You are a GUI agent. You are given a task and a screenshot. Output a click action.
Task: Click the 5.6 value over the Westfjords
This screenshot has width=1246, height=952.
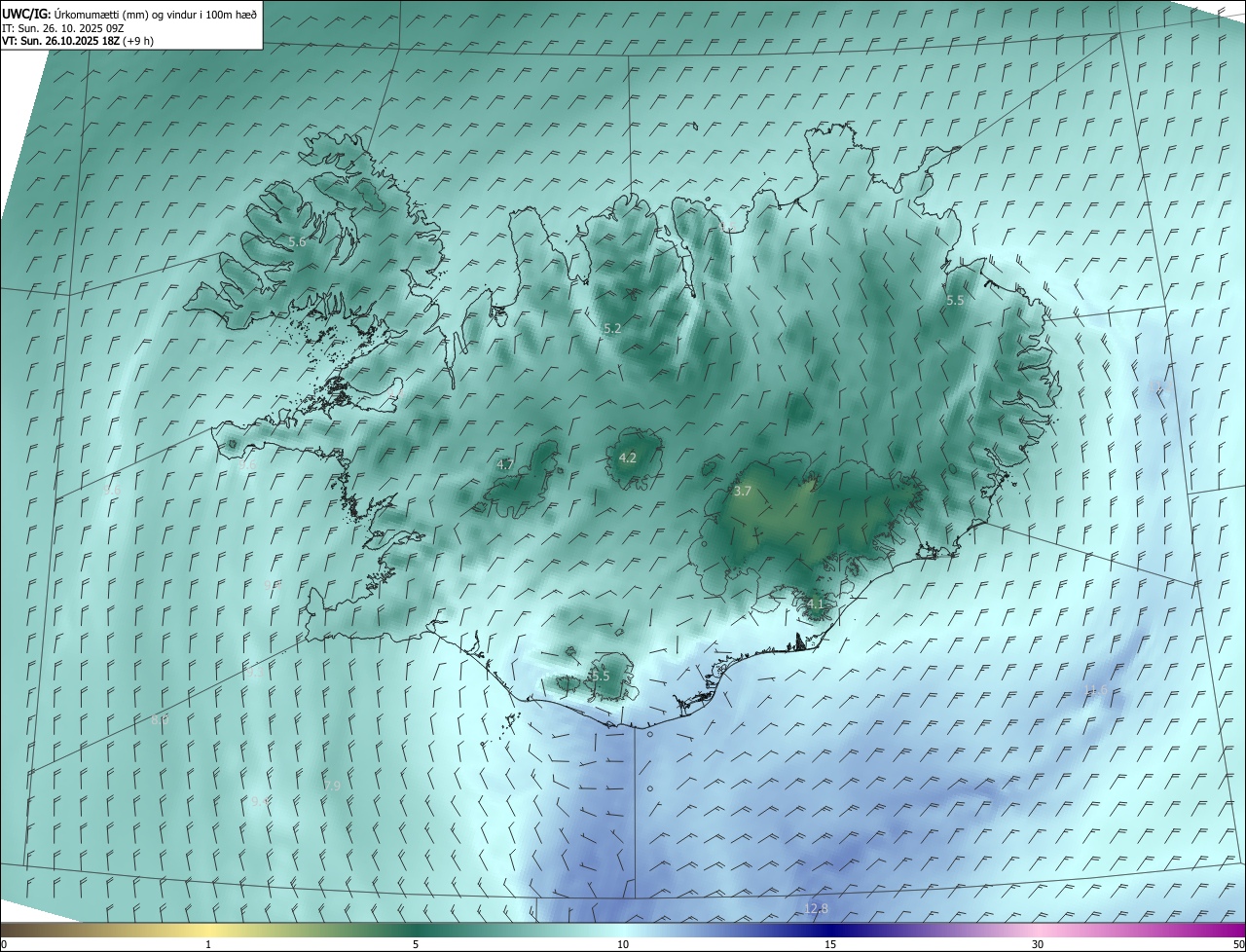pyautogui.click(x=297, y=241)
